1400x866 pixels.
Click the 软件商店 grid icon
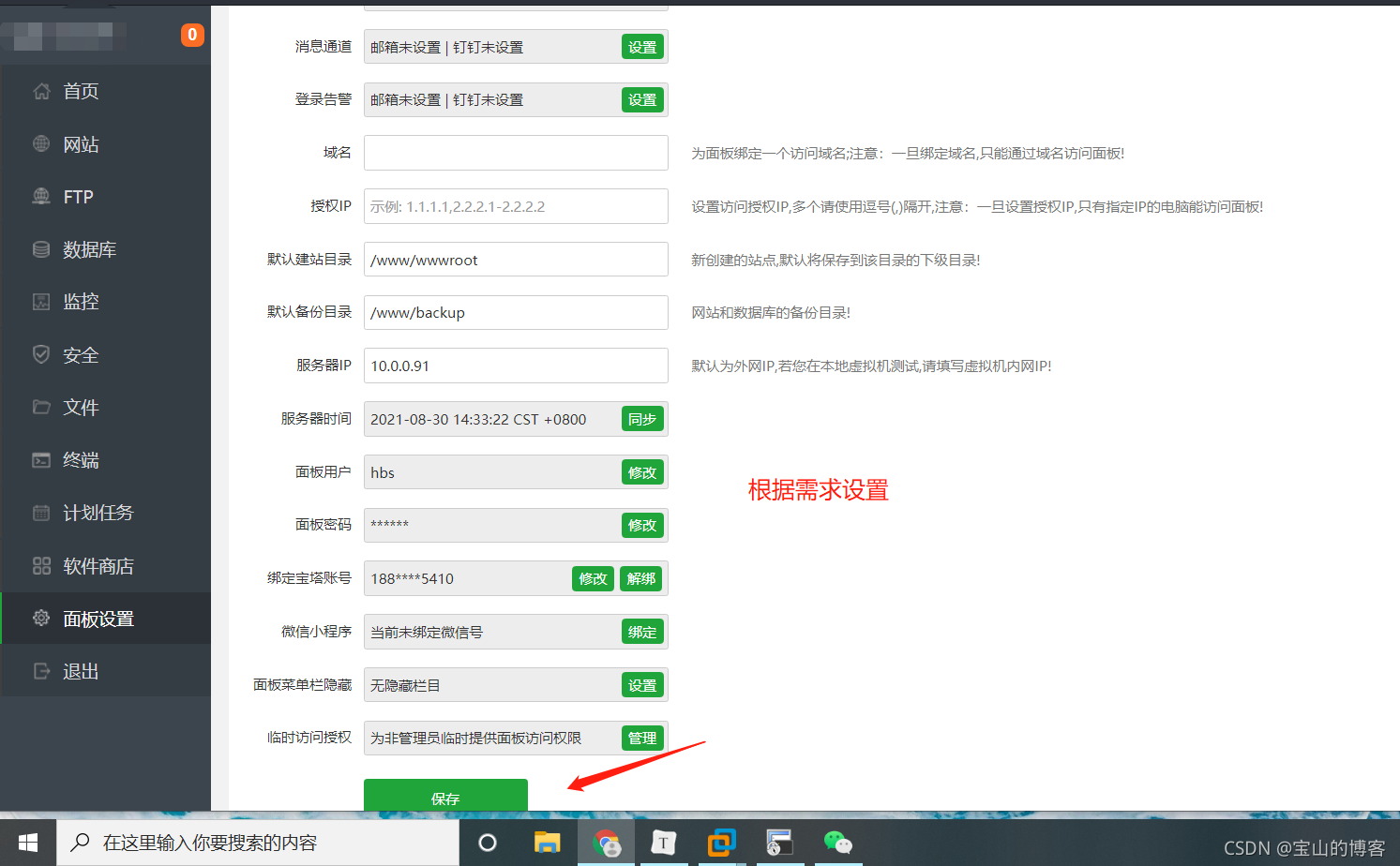tap(41, 566)
